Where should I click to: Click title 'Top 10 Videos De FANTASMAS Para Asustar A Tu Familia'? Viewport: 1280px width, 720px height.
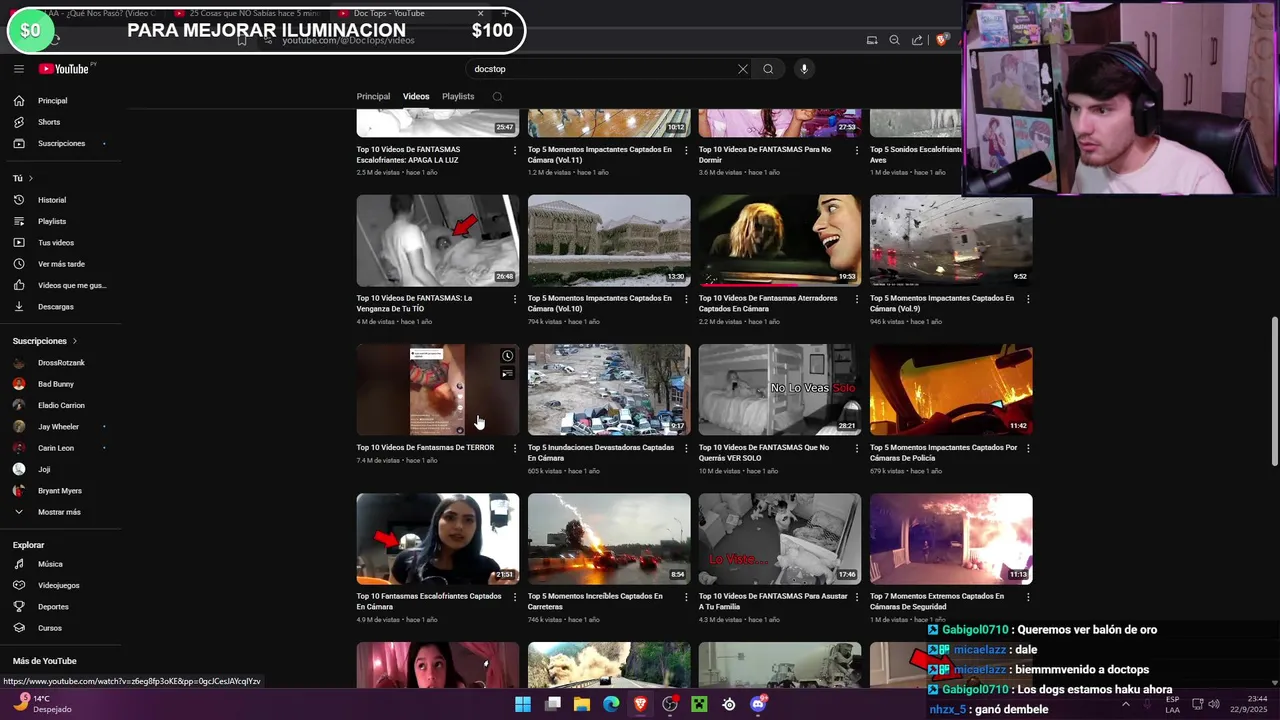[x=773, y=601]
